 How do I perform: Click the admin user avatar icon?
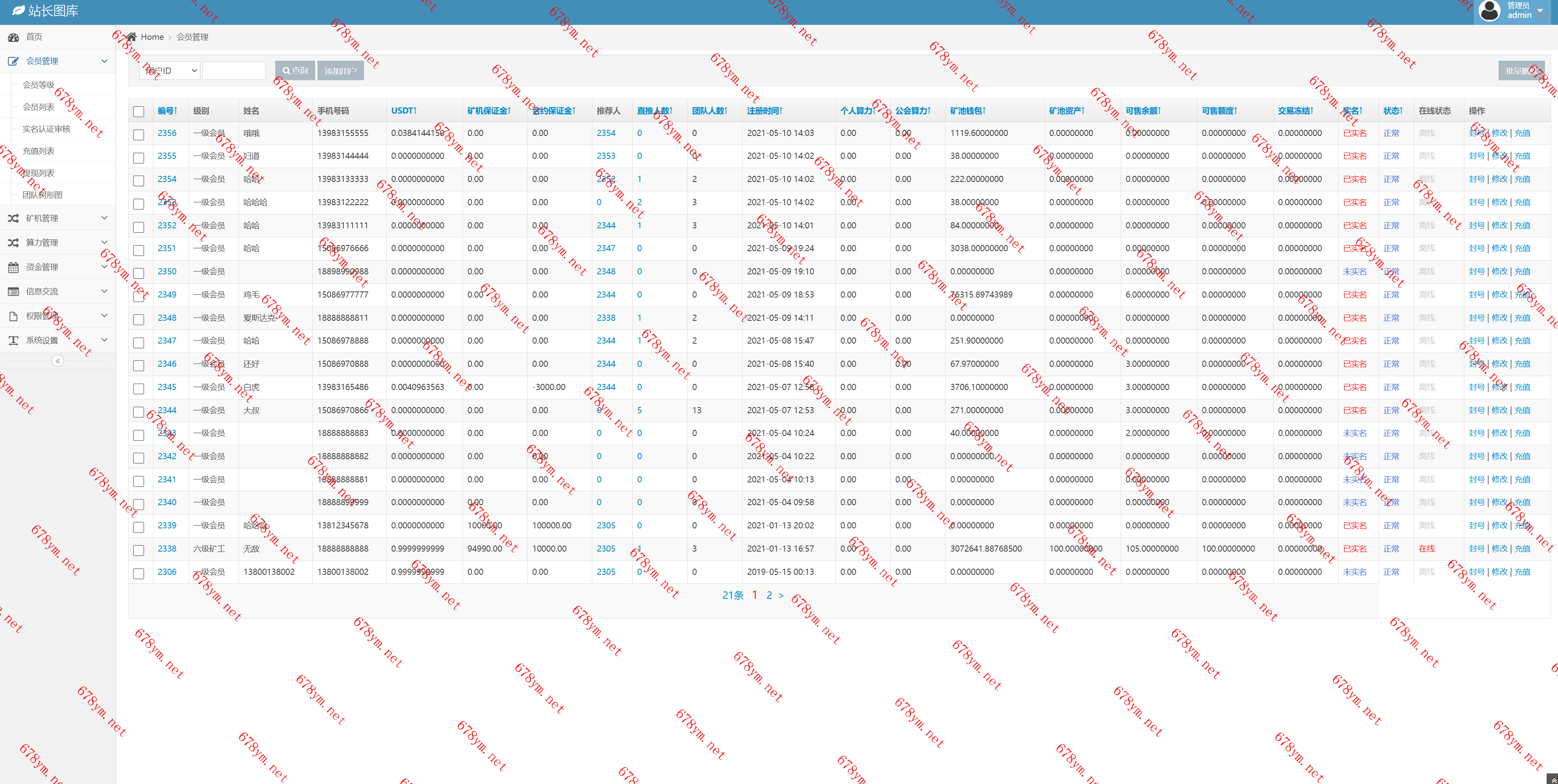pyautogui.click(x=1489, y=11)
